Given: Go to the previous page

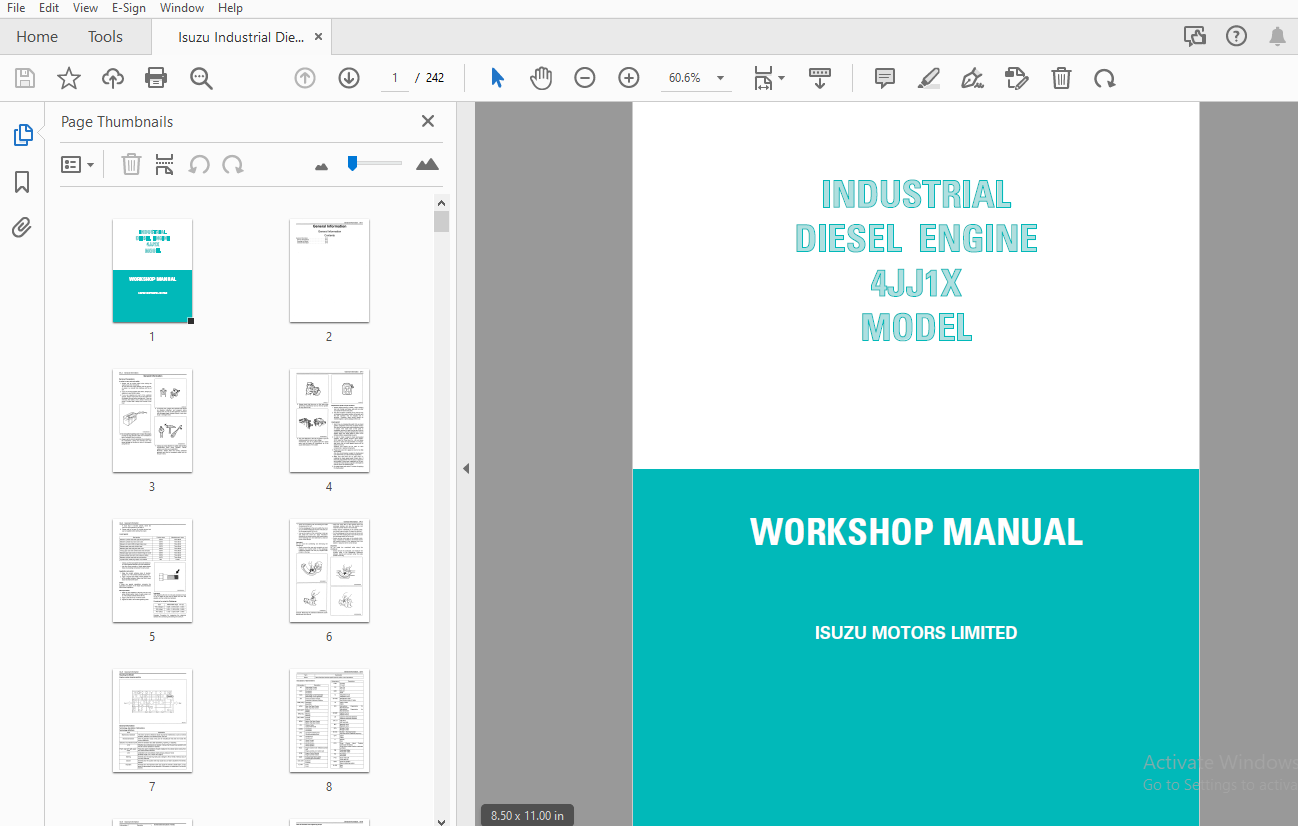Looking at the screenshot, I should 305,78.
